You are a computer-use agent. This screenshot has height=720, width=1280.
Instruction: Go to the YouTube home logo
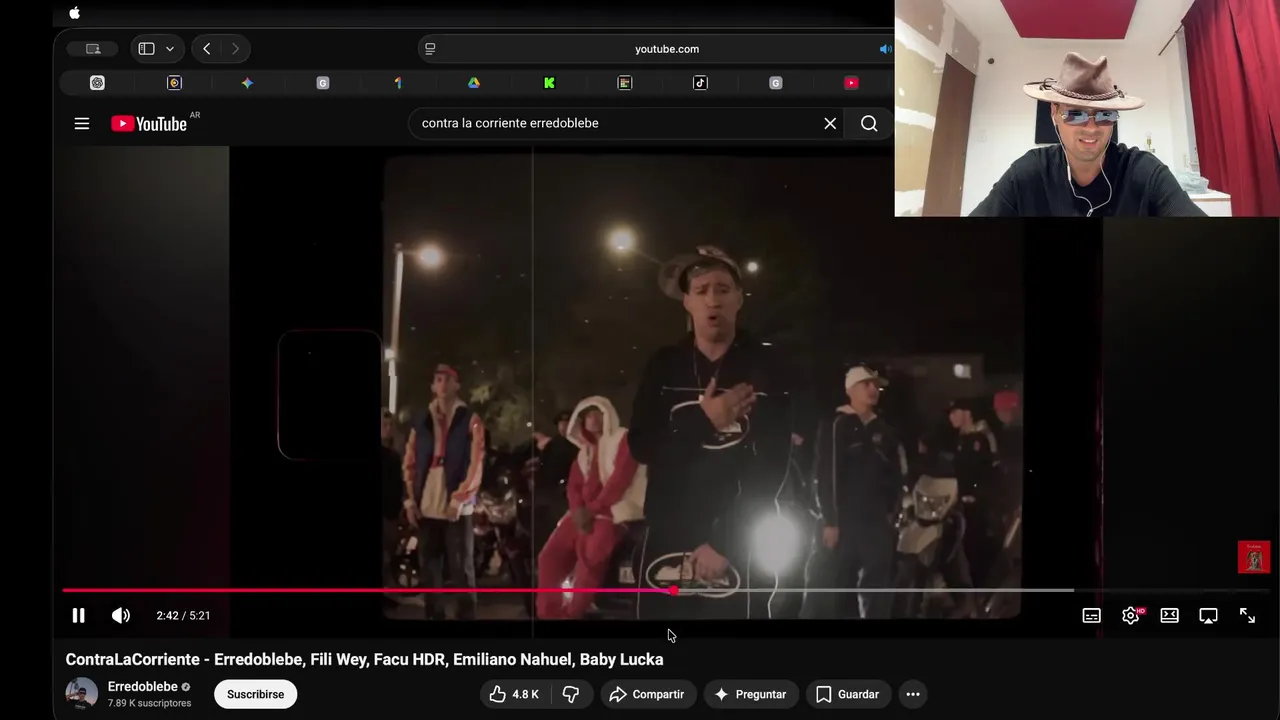(x=149, y=123)
